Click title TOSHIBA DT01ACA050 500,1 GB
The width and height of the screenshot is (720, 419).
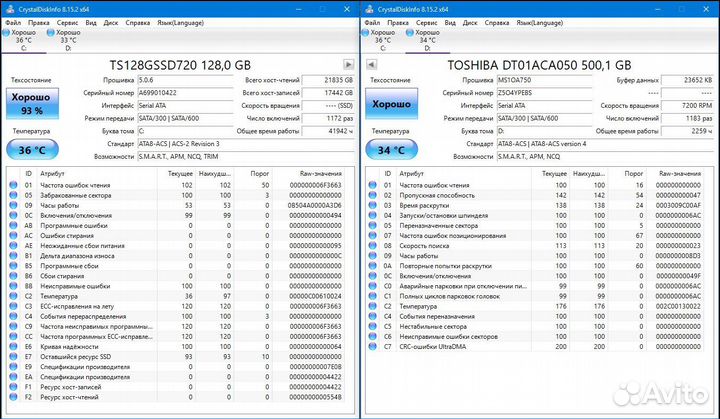(x=540, y=65)
